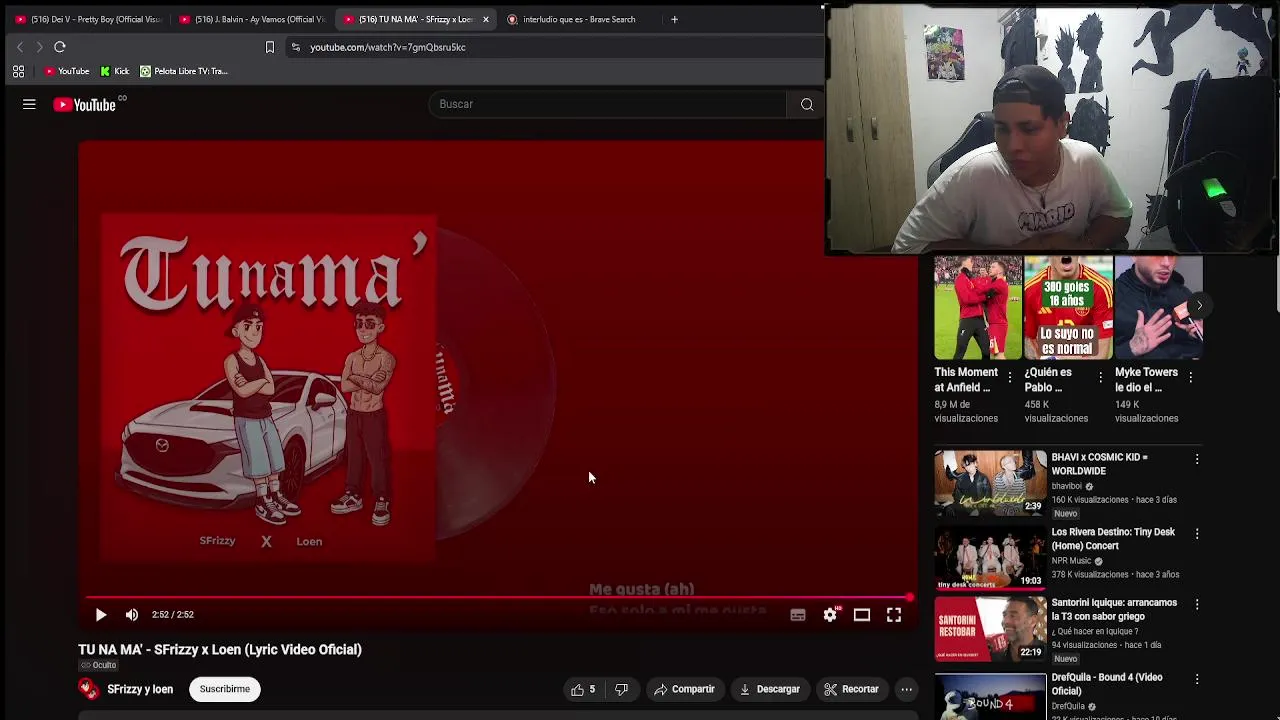Open the YouTube hamburger guide menu
Screen dimensions: 1280x720
29,104
